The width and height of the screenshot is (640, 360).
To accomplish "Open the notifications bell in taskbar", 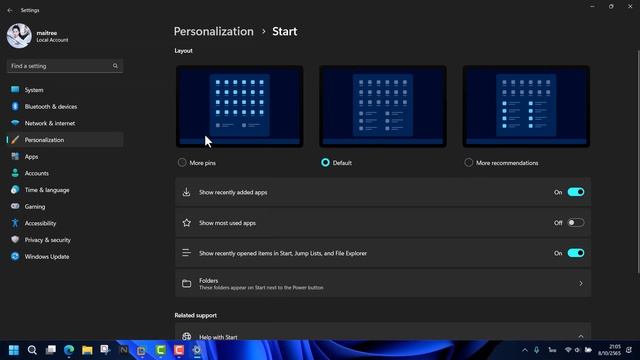I will [629, 350].
